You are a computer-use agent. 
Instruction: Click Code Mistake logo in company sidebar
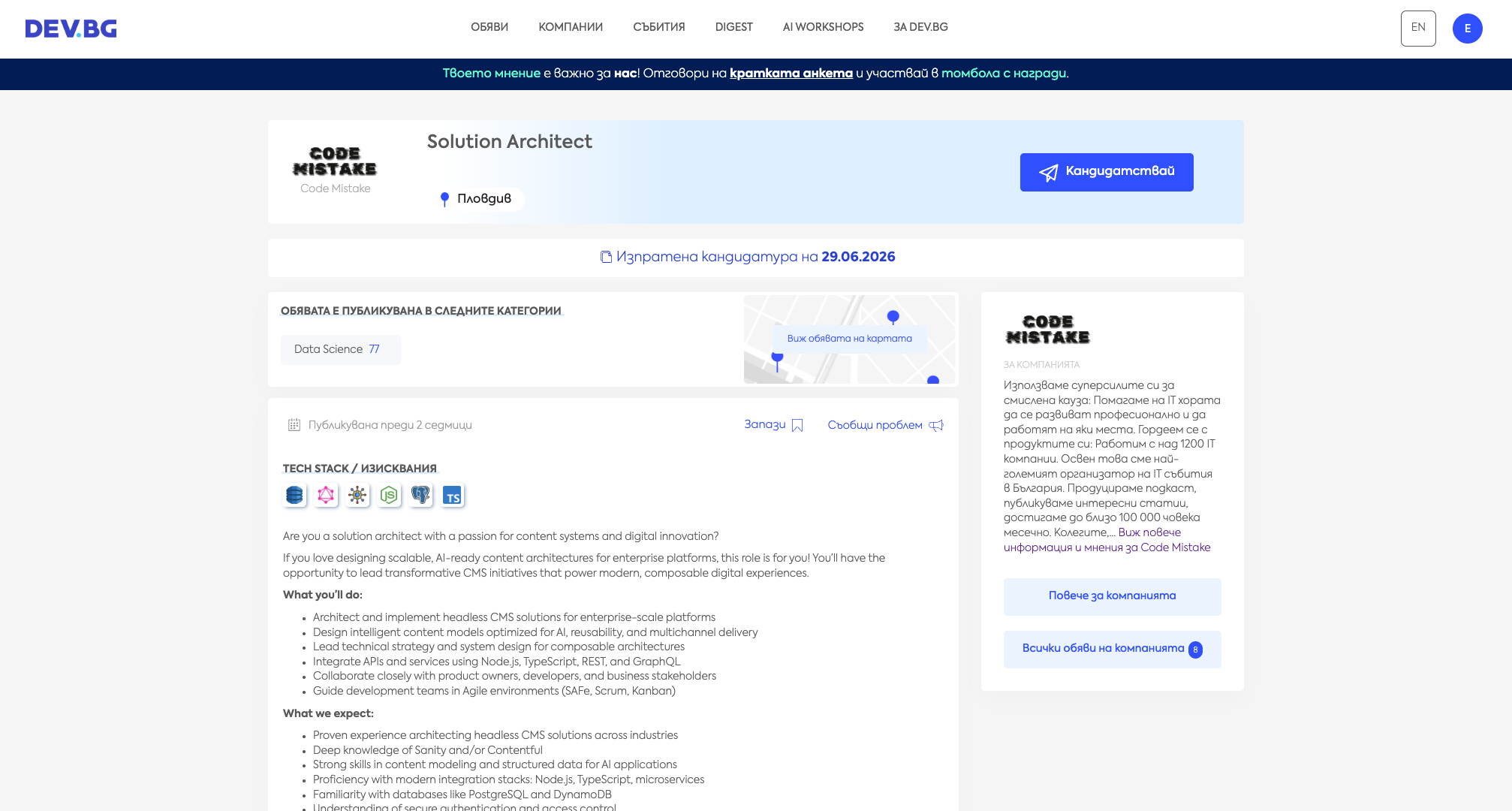click(1048, 330)
